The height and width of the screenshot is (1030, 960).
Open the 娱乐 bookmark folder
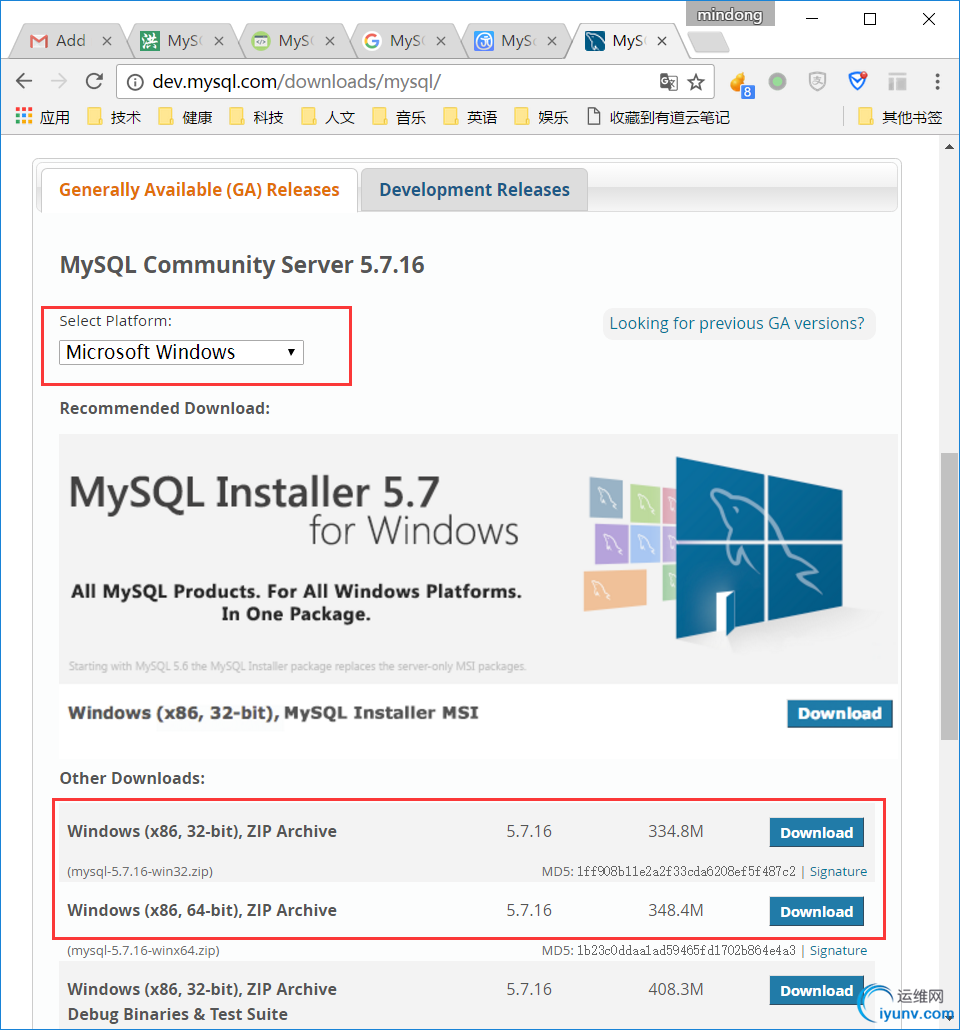(x=541, y=118)
